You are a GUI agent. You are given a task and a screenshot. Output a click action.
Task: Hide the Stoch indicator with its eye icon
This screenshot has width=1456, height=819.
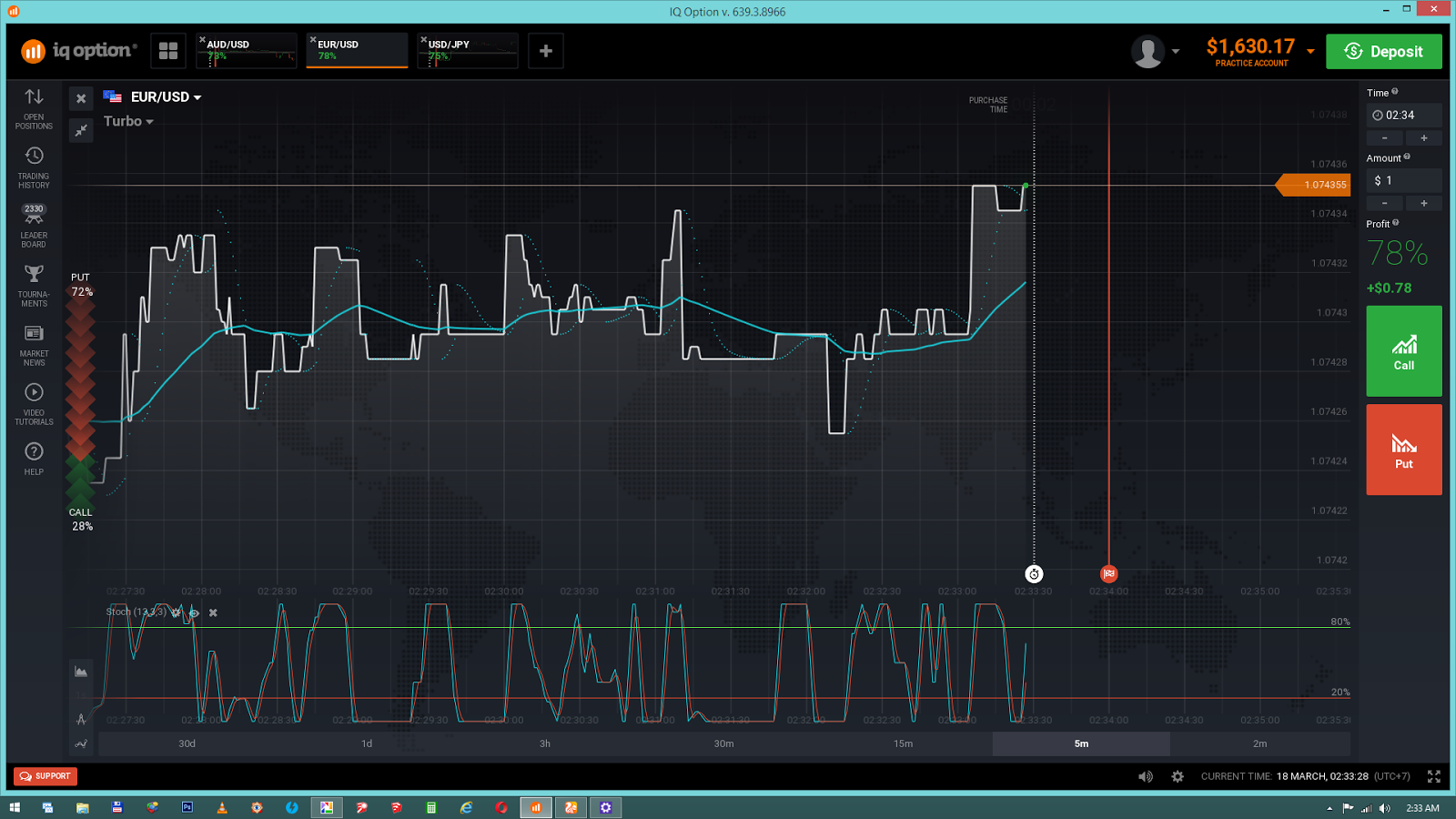click(x=194, y=612)
